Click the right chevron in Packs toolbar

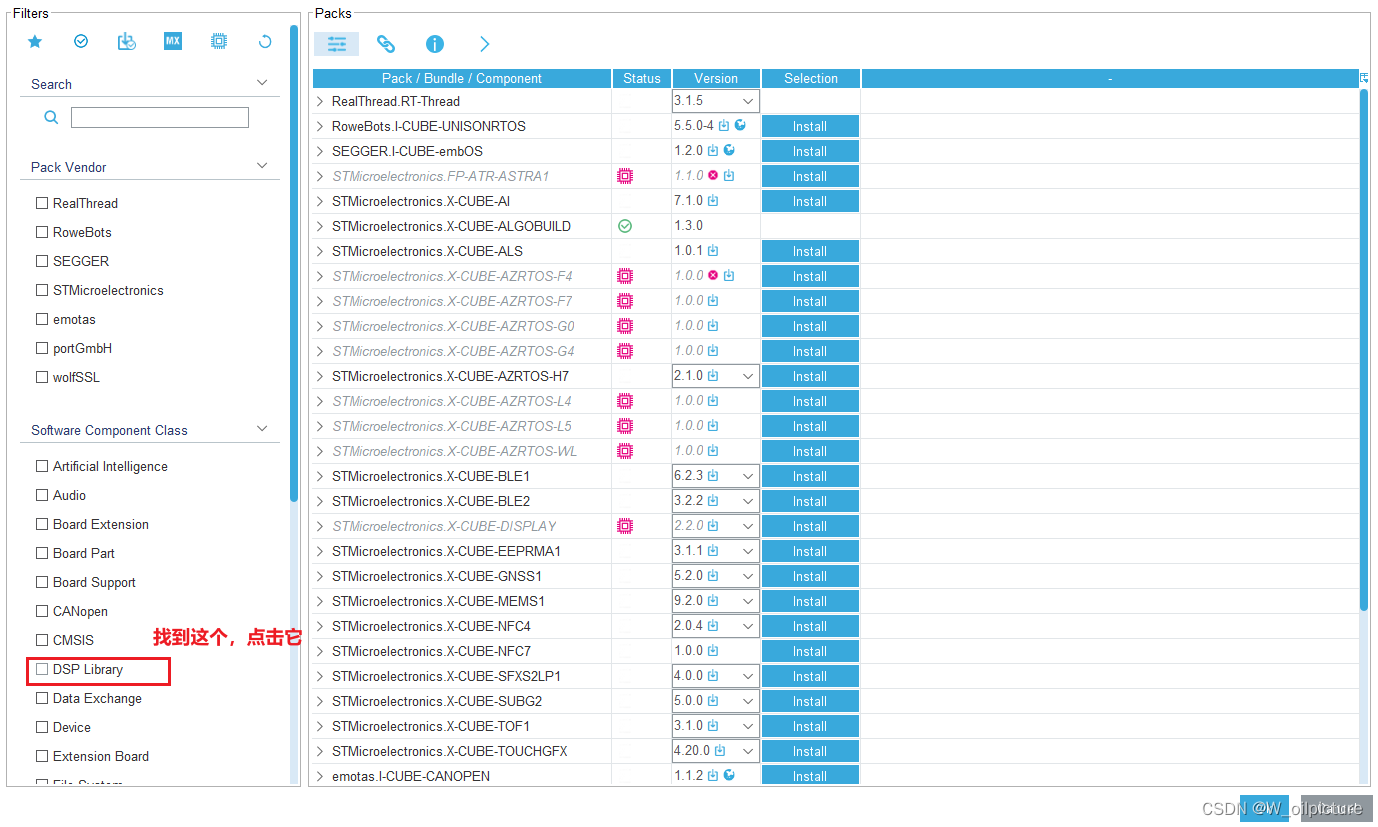click(x=485, y=44)
